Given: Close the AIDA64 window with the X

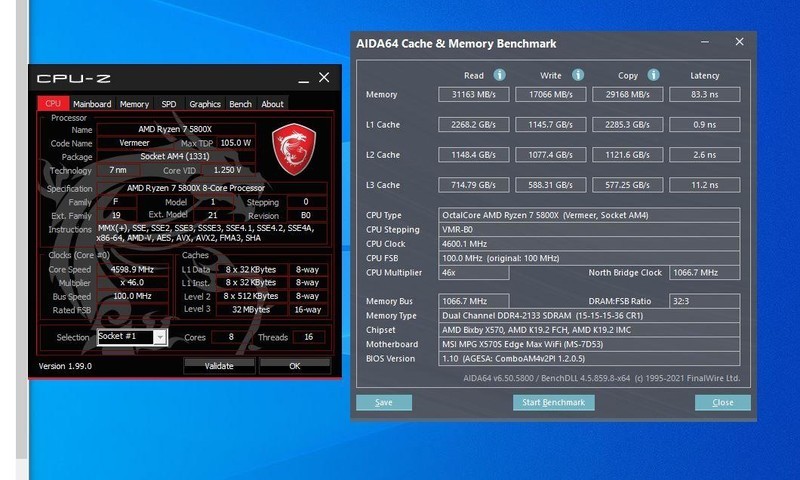Looking at the screenshot, I should coord(739,42).
